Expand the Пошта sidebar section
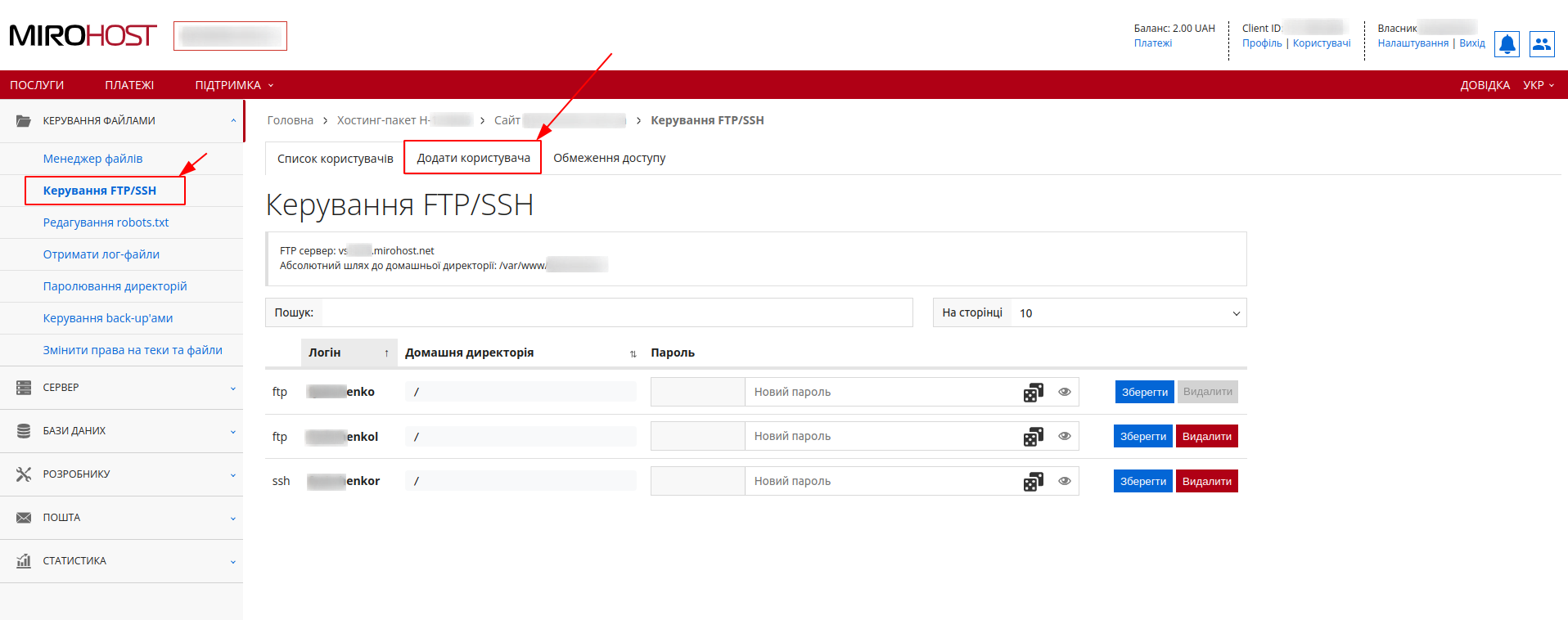Image resolution: width=1568 pixels, height=620 pixels. pos(233,519)
